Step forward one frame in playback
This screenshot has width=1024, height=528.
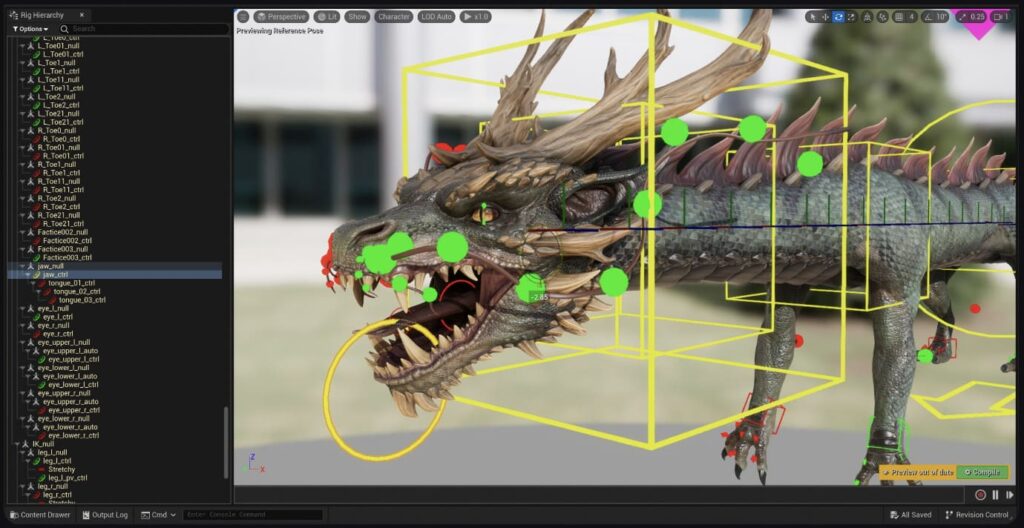(1009, 495)
